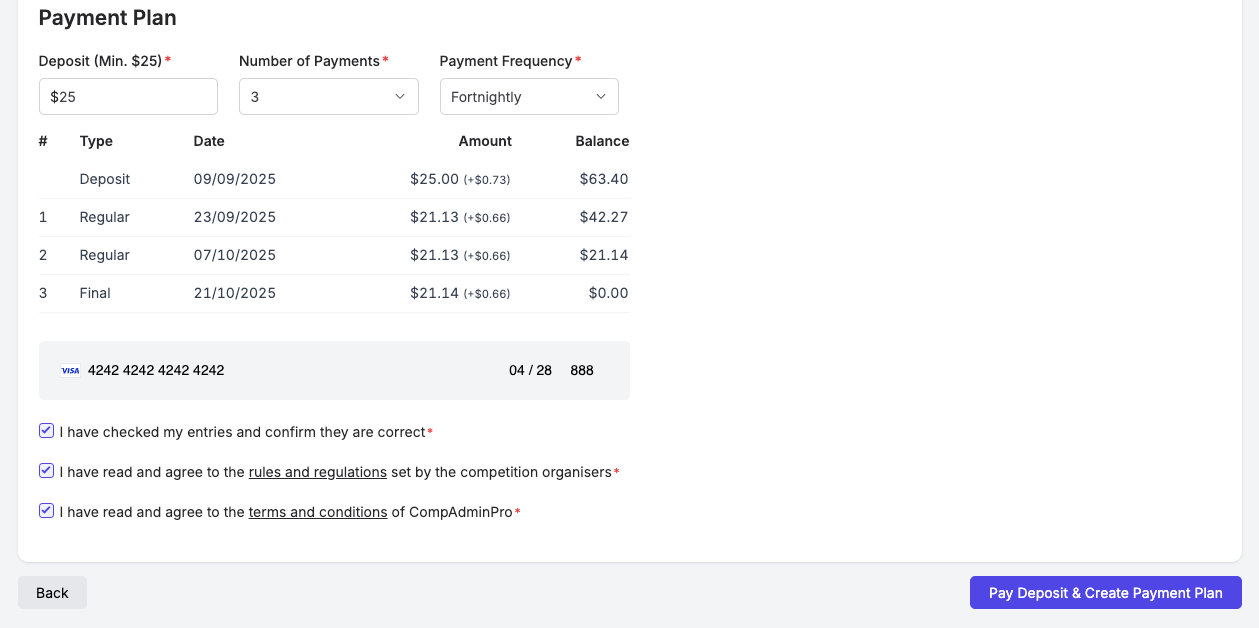Select Regular payment row 2 dated 07/10/2025
The width and height of the screenshot is (1259, 628).
point(334,255)
